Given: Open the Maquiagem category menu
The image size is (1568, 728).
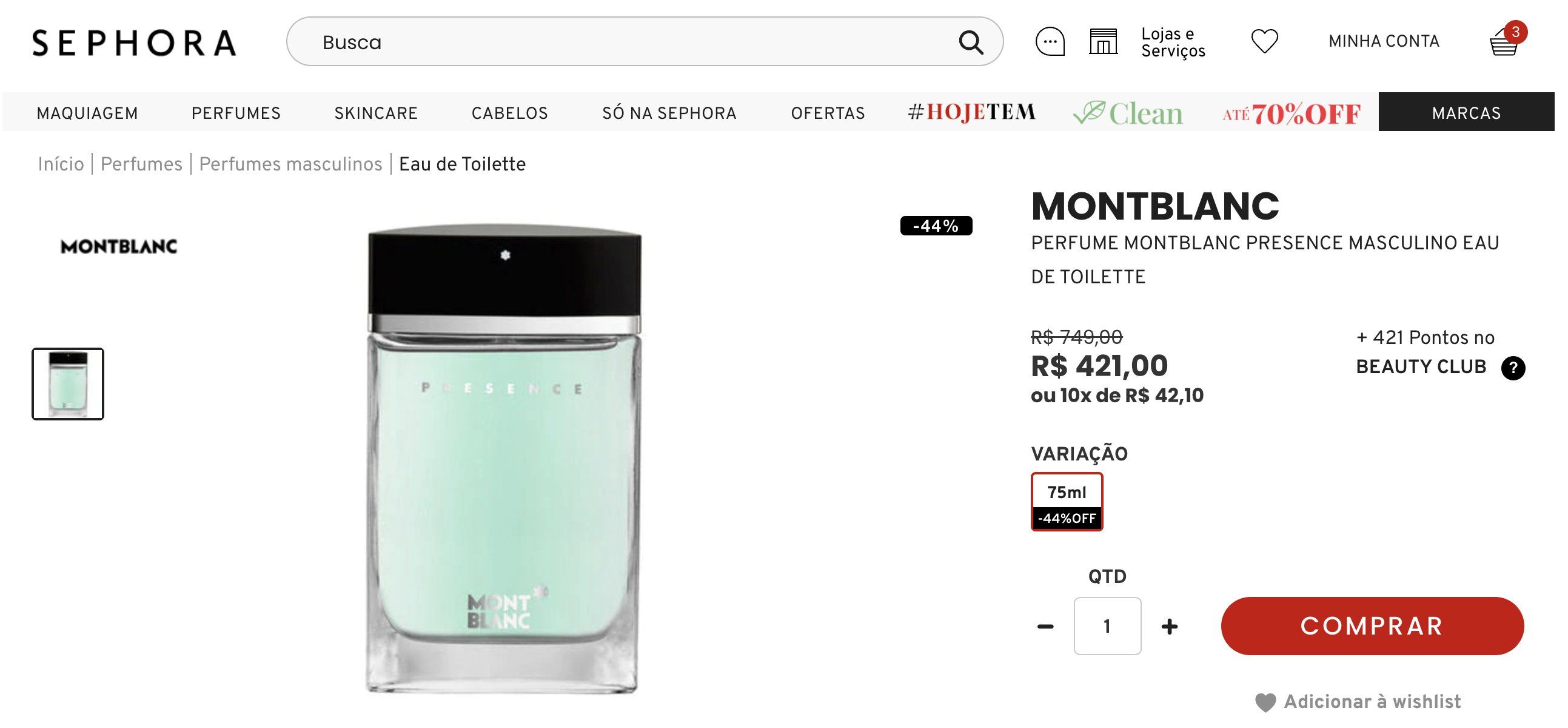Looking at the screenshot, I should coord(87,113).
